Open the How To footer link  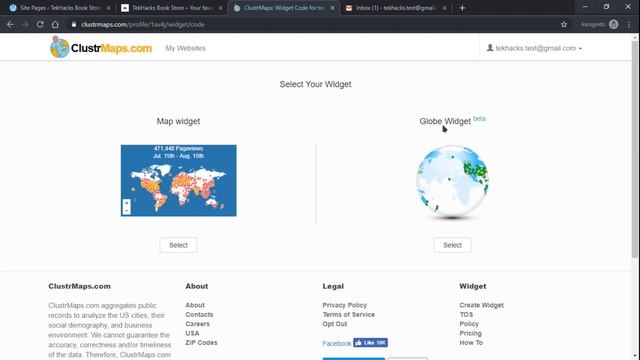[x=471, y=342]
